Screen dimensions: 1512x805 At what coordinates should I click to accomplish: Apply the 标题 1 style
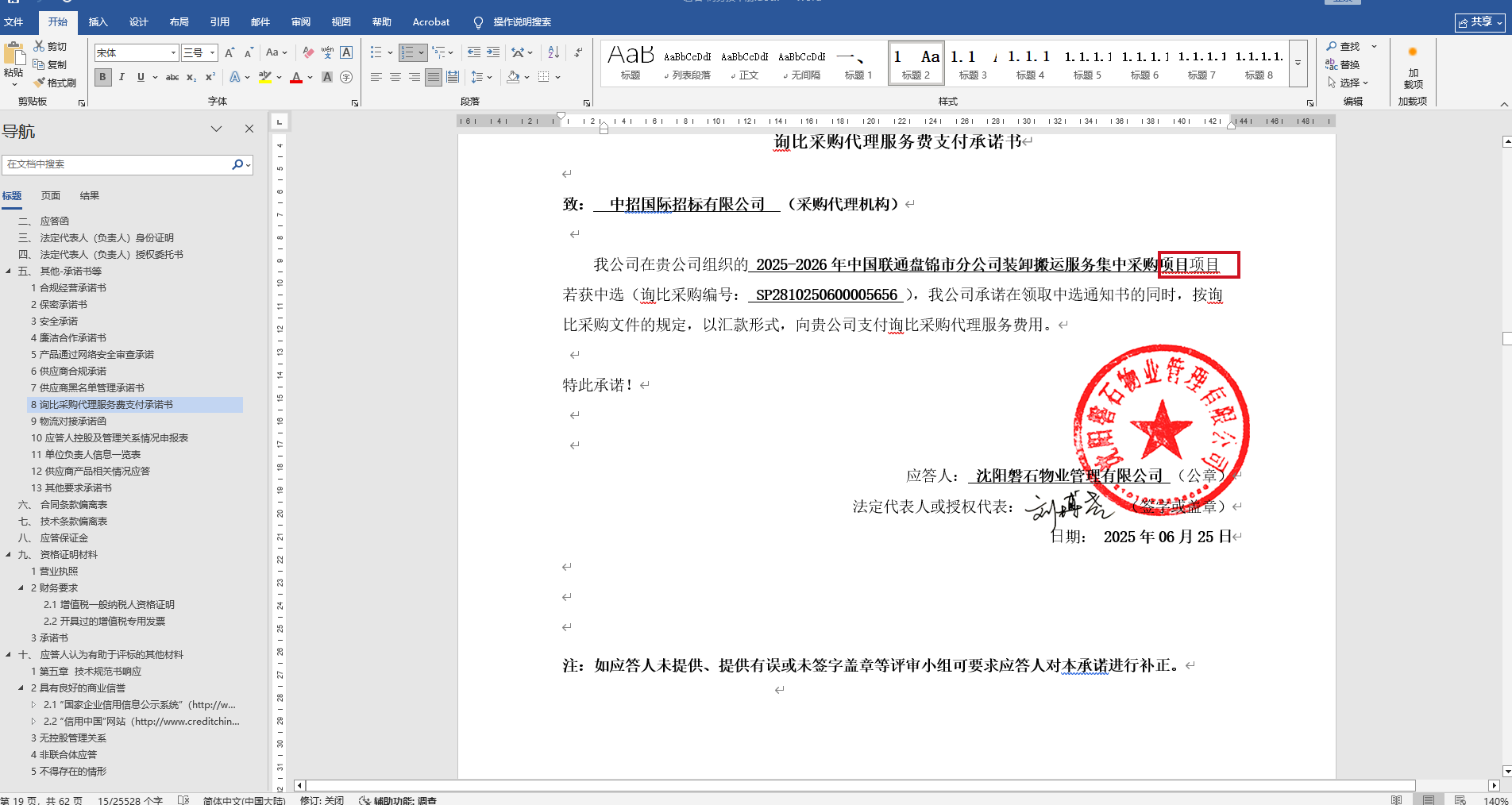[858, 63]
